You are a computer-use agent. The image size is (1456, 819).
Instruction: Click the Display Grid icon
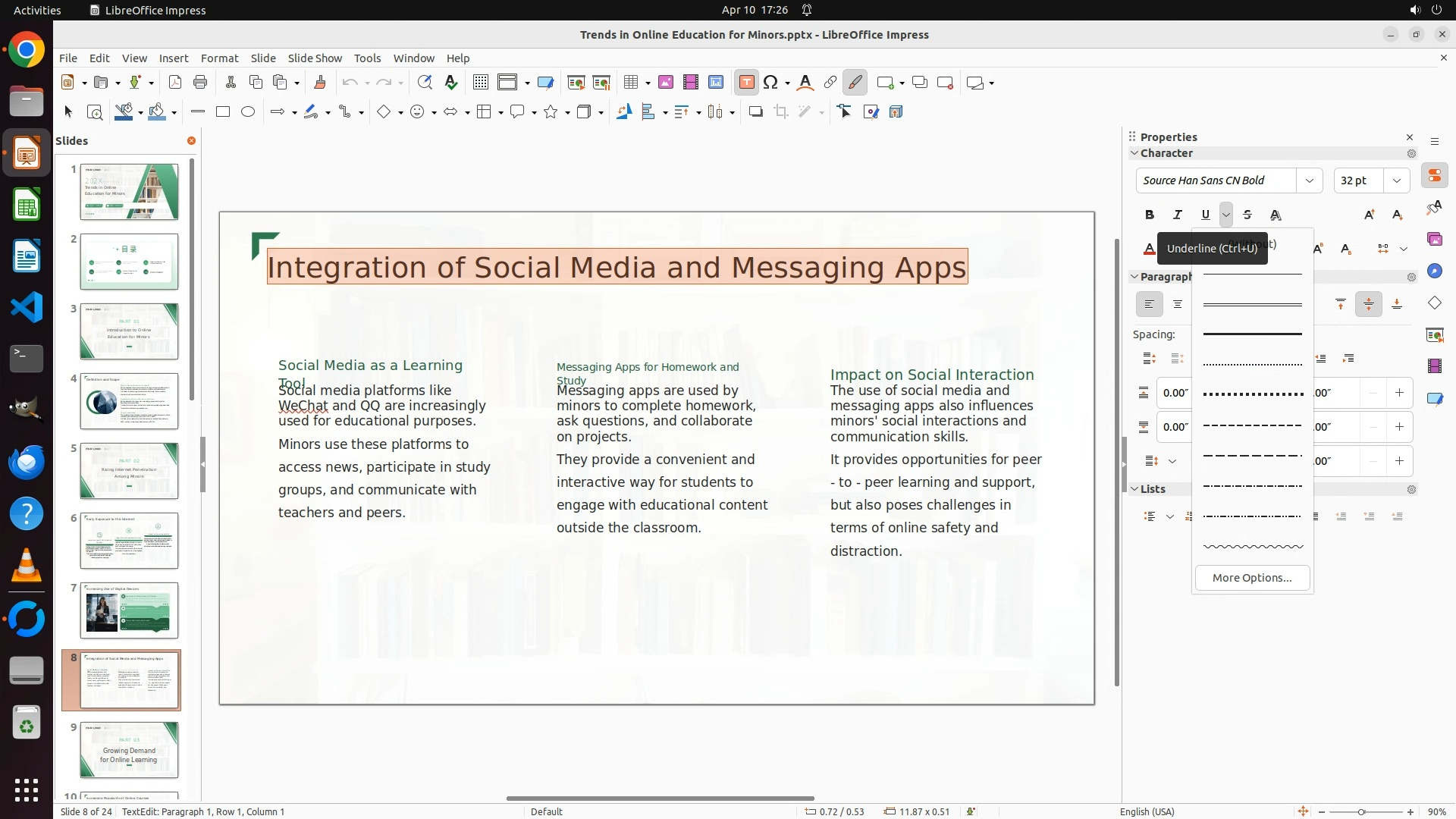pyautogui.click(x=480, y=83)
